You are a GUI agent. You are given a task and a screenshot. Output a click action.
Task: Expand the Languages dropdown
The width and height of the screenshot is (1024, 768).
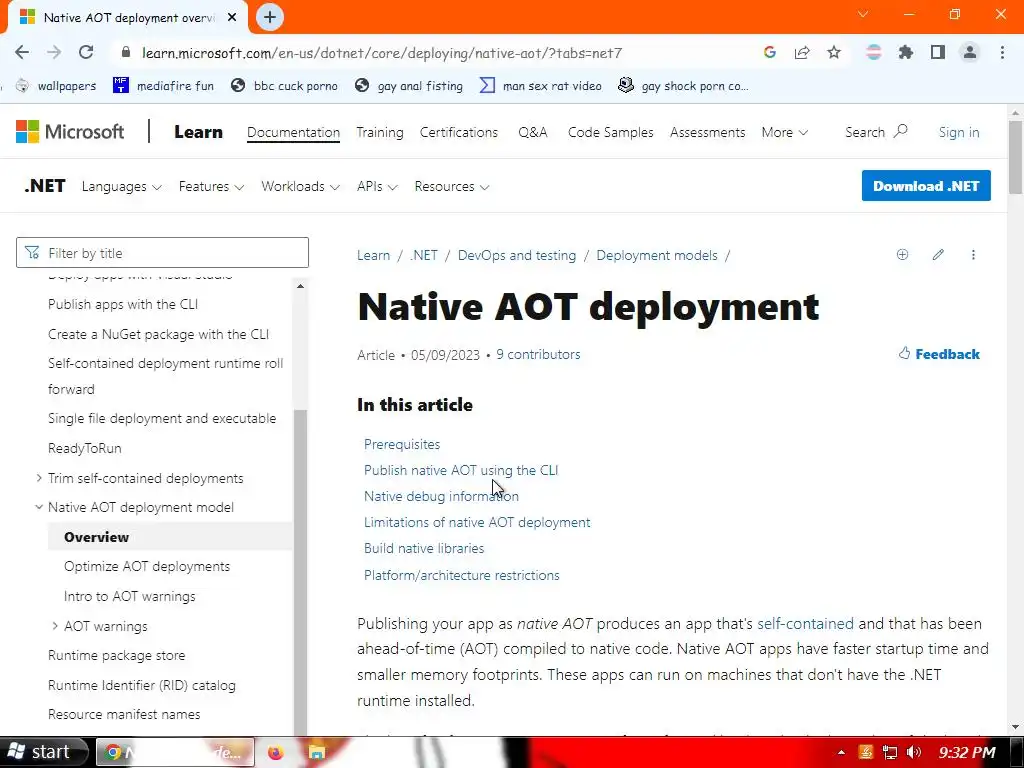(121, 187)
